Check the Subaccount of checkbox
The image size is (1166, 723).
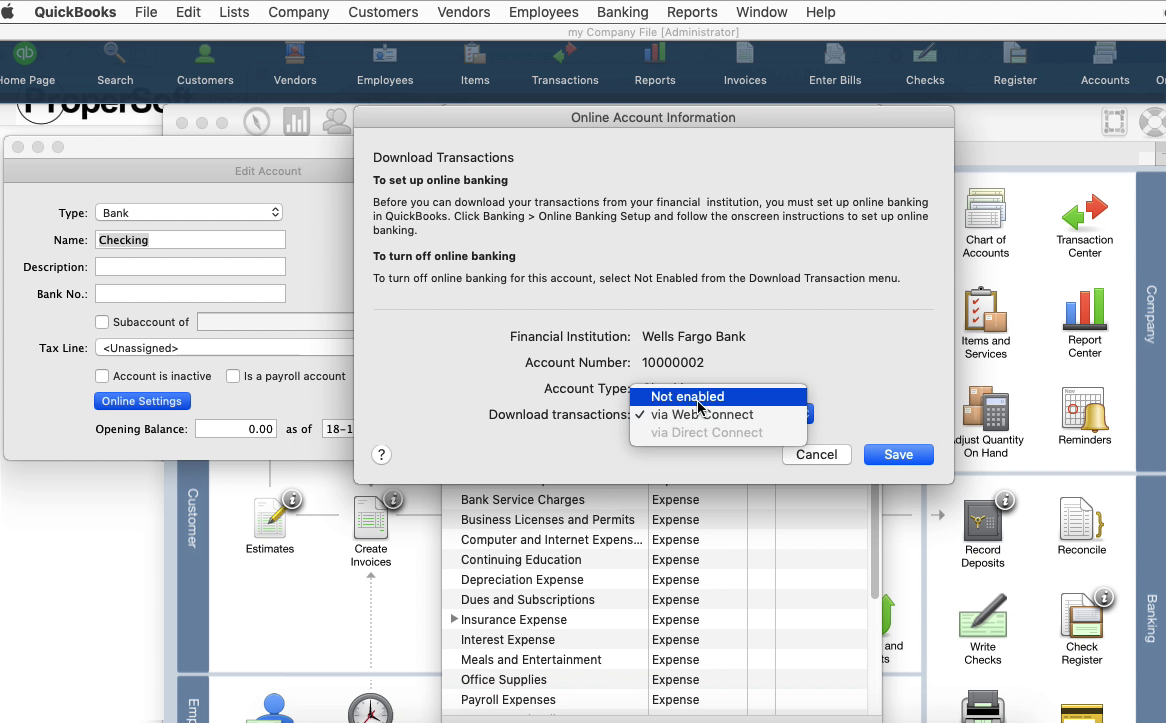tap(102, 322)
